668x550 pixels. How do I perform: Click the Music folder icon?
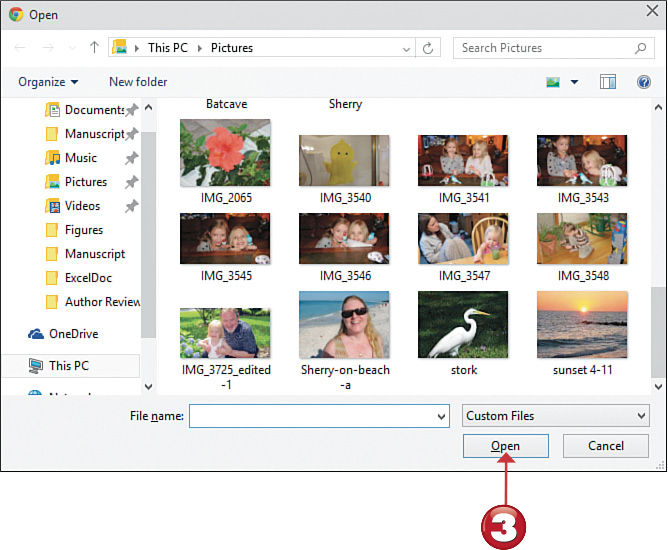click(x=52, y=158)
